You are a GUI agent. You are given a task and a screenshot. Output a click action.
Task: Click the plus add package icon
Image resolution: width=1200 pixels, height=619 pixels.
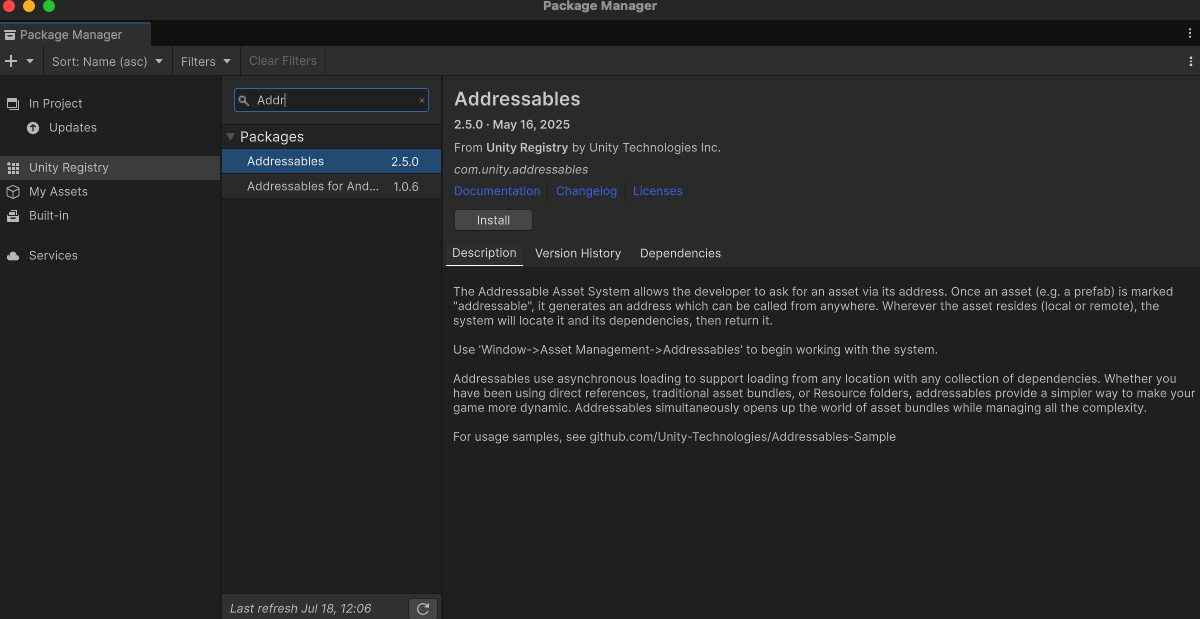pos(11,61)
